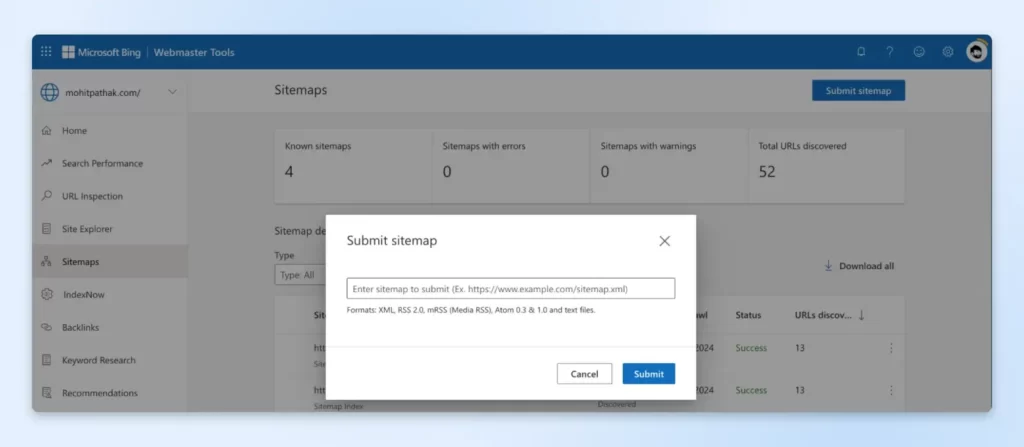
Task: Select IndexNow in the sidebar
Action: [82, 295]
